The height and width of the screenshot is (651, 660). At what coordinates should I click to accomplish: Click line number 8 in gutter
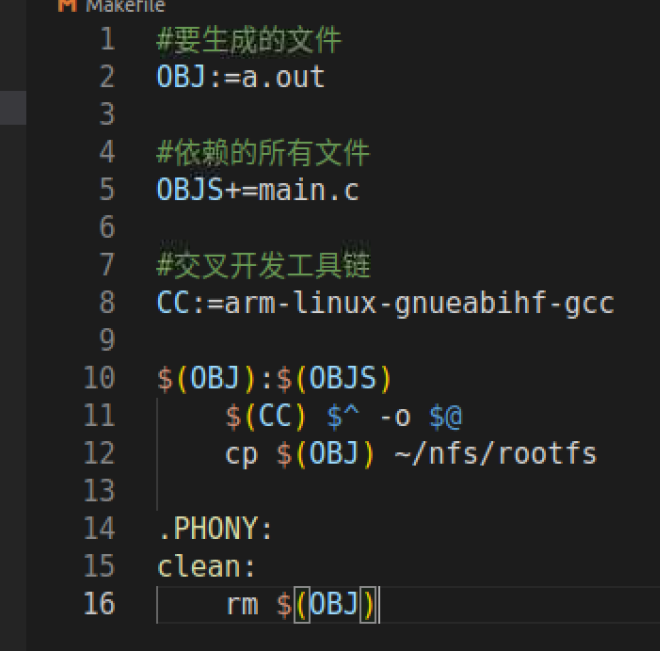[108, 303]
